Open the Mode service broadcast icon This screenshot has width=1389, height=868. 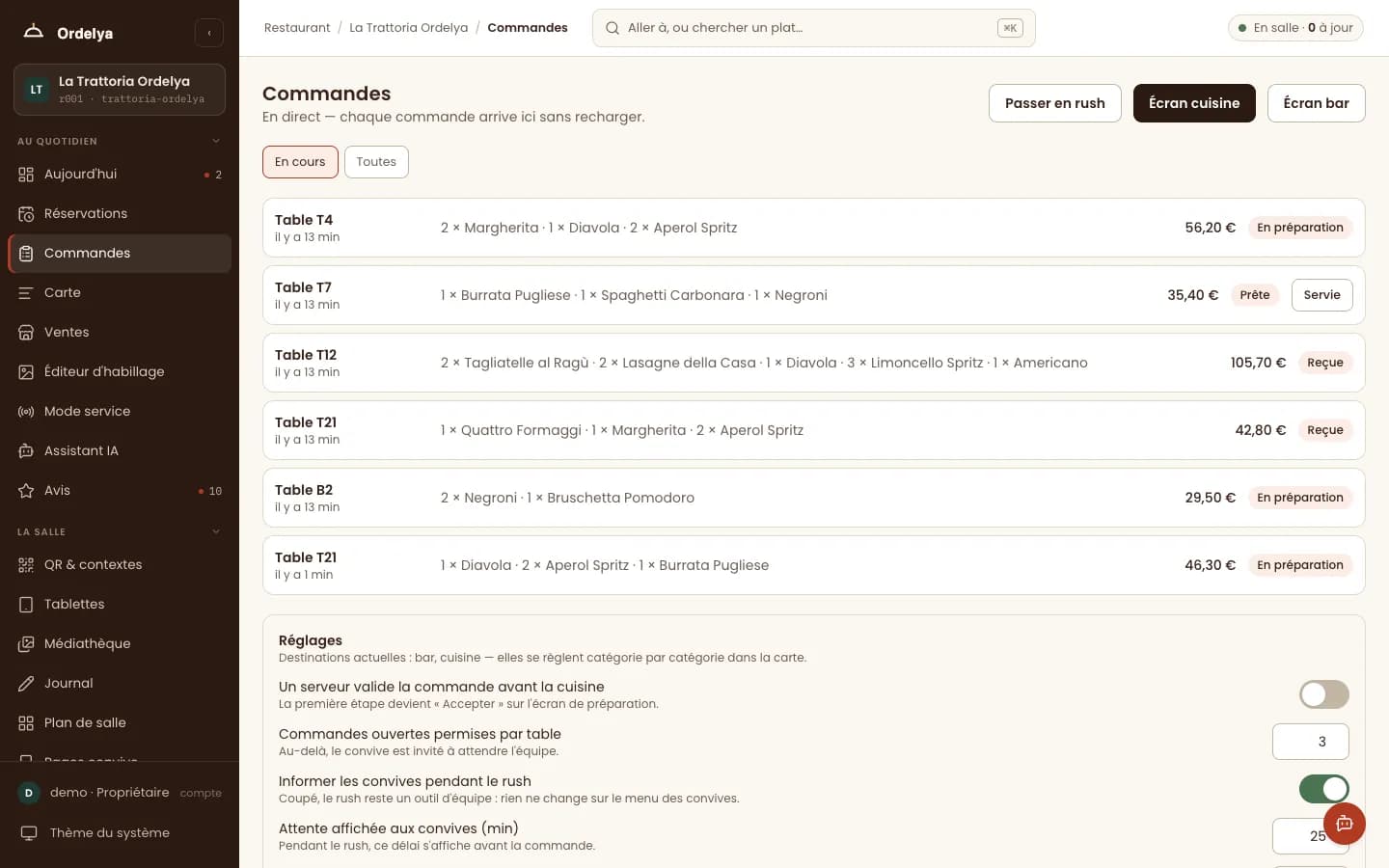pos(26,412)
